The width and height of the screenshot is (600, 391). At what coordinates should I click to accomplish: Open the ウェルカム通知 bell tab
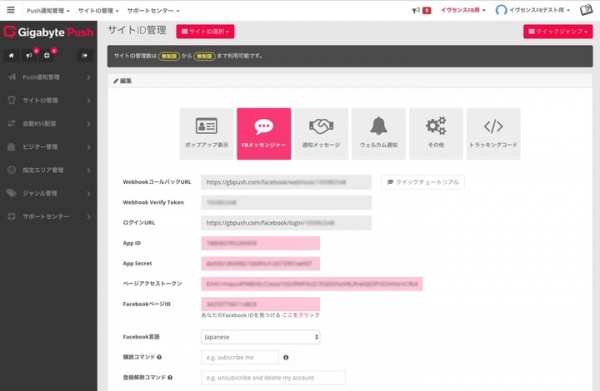379,134
